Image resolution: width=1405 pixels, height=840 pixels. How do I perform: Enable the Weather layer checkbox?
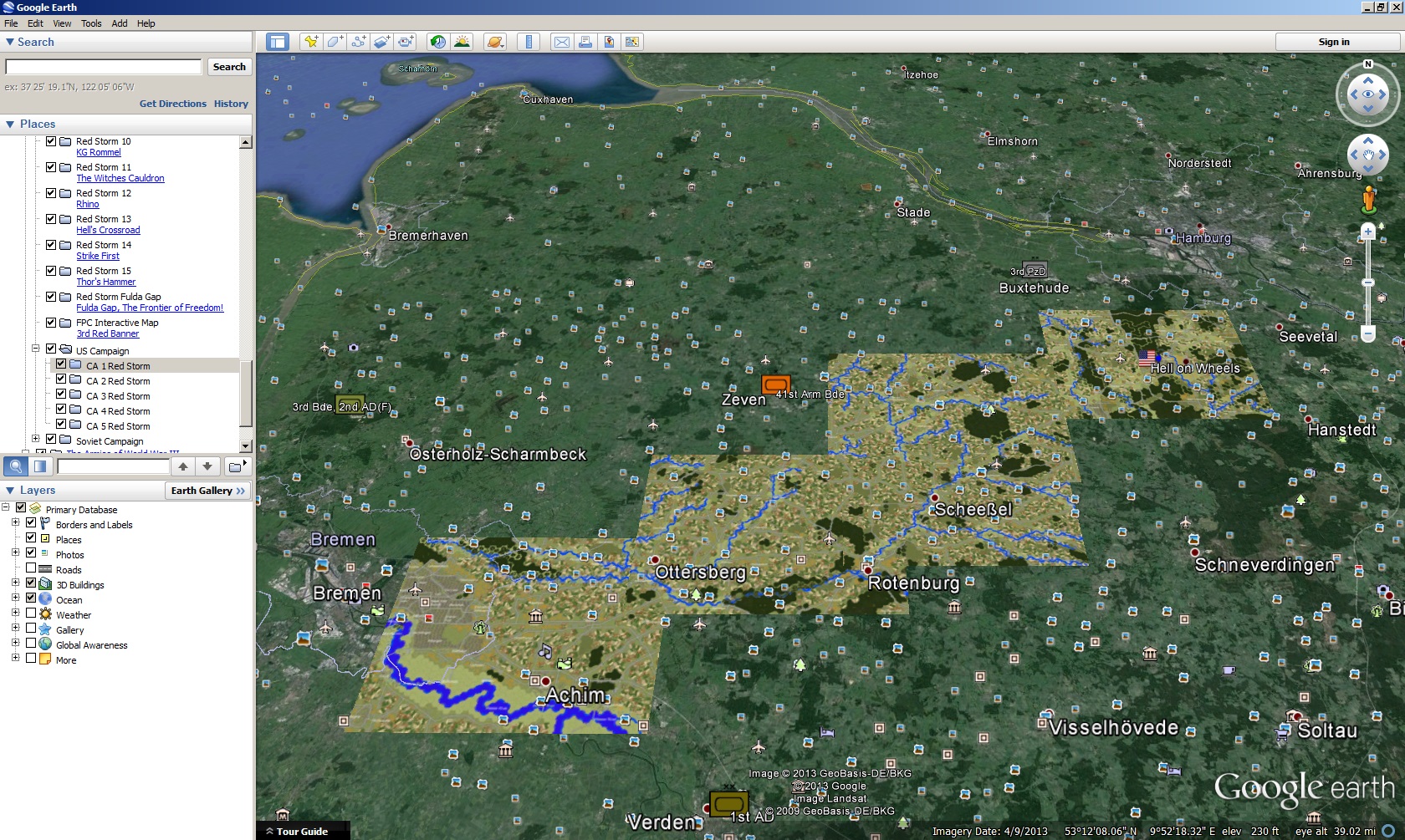[x=31, y=613]
